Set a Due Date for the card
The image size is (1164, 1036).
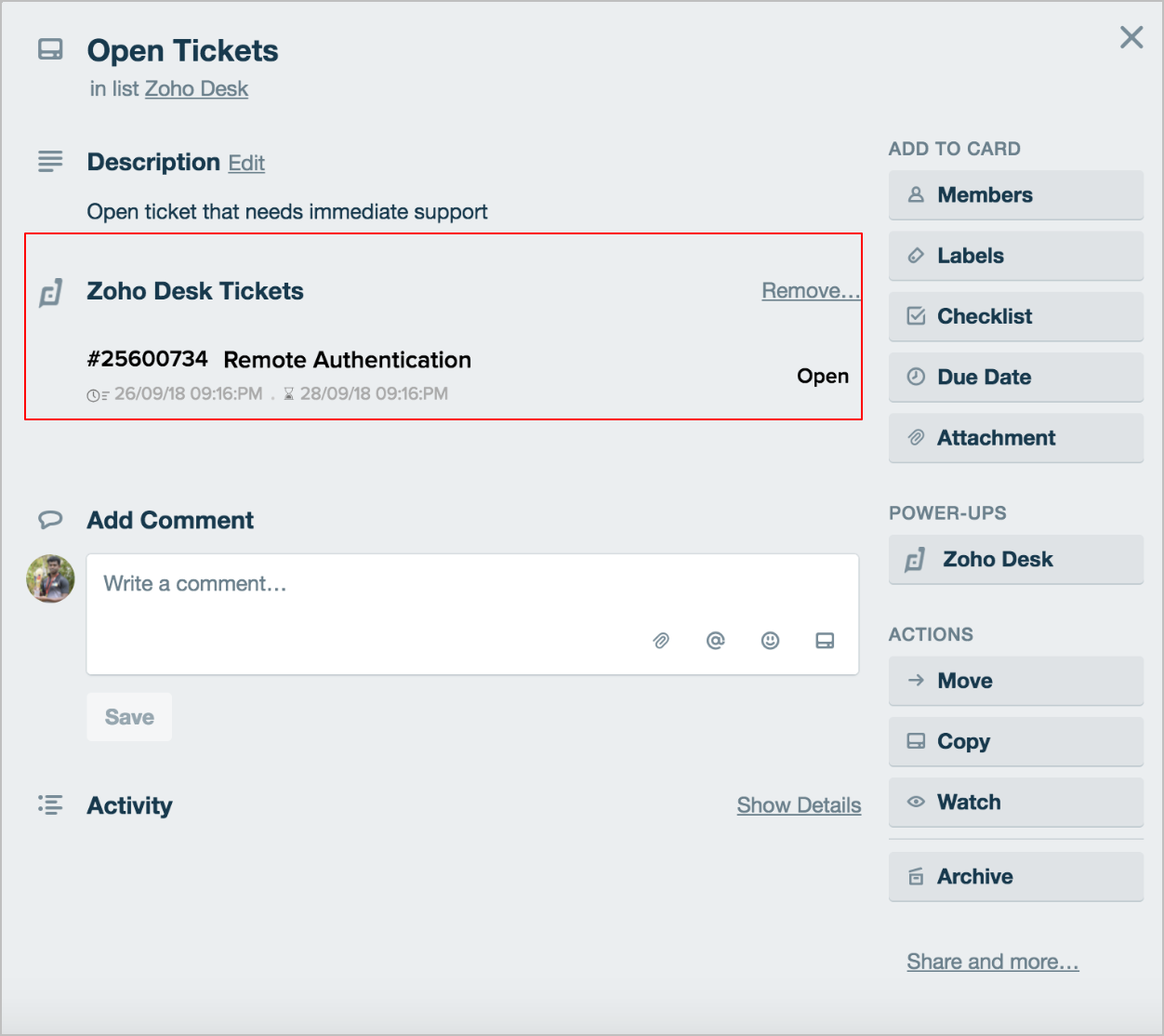[1015, 377]
